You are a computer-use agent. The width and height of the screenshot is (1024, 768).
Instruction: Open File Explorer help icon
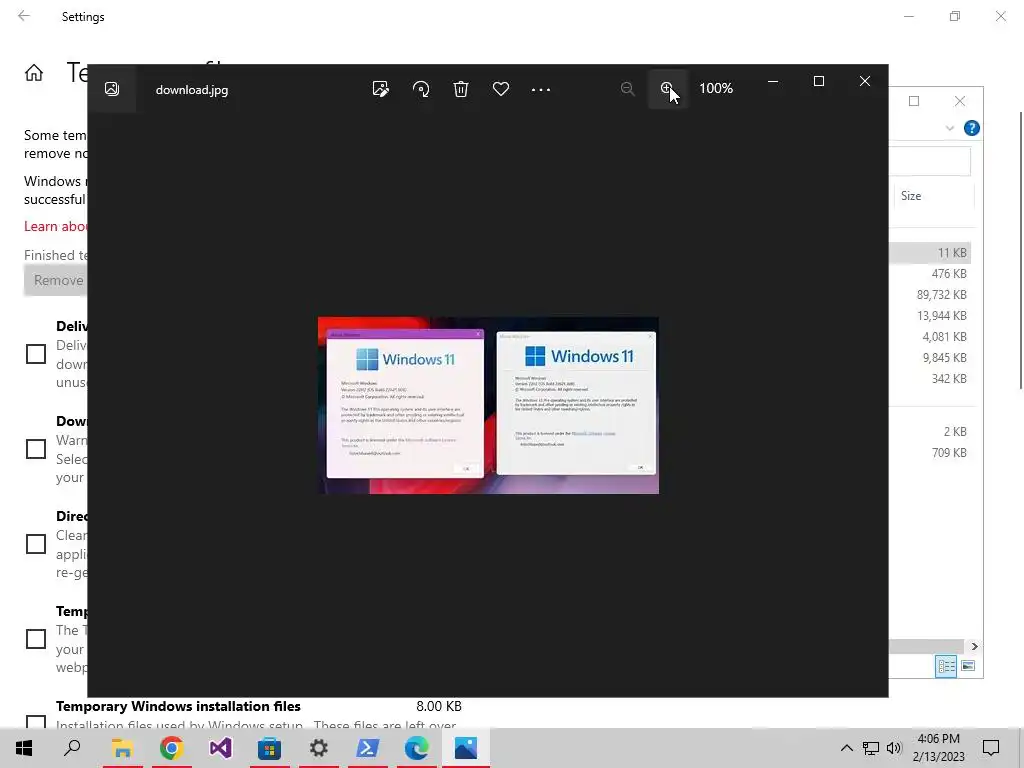(971, 128)
